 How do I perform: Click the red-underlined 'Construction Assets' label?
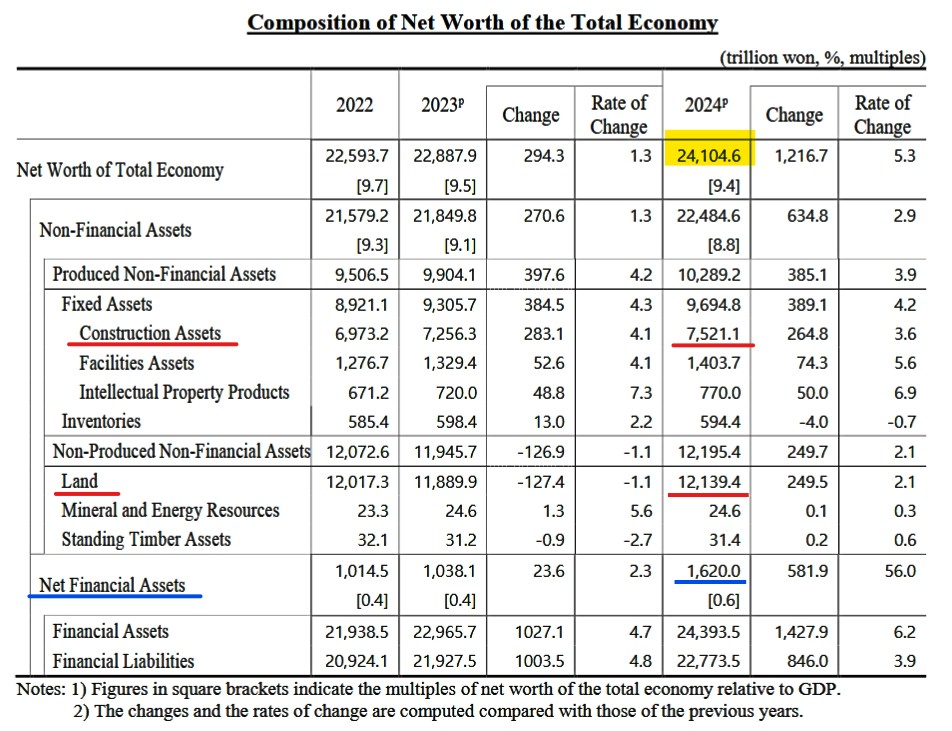point(150,333)
